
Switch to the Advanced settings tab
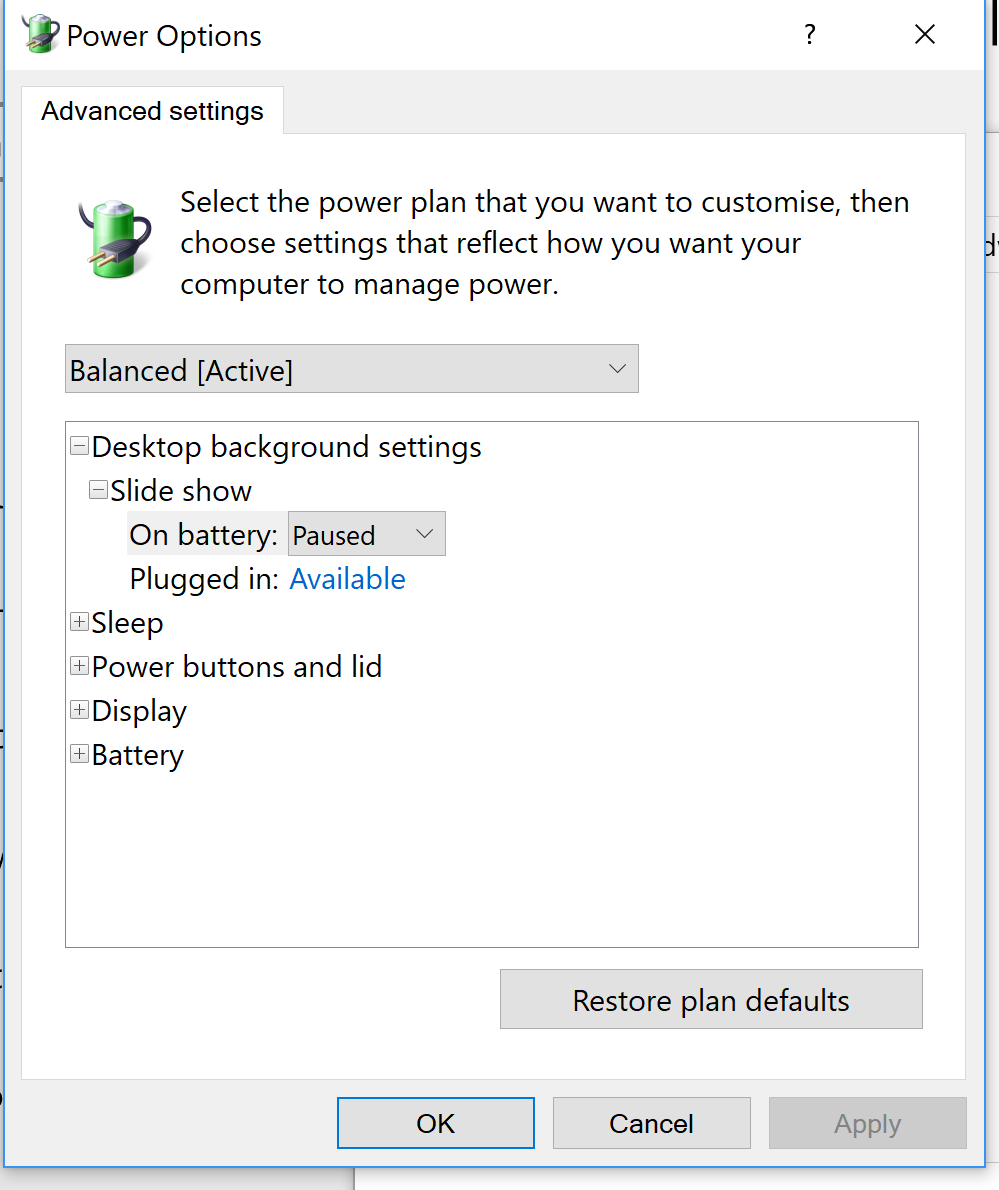tap(152, 110)
